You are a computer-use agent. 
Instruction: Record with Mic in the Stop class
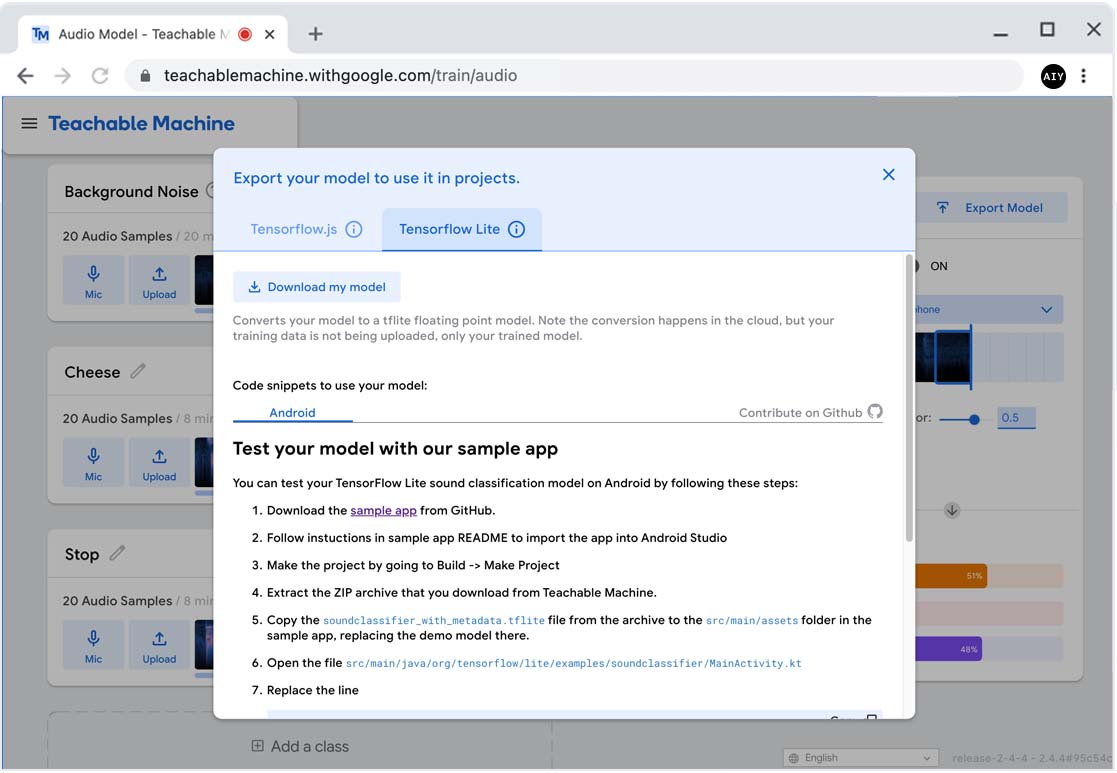(x=93, y=645)
